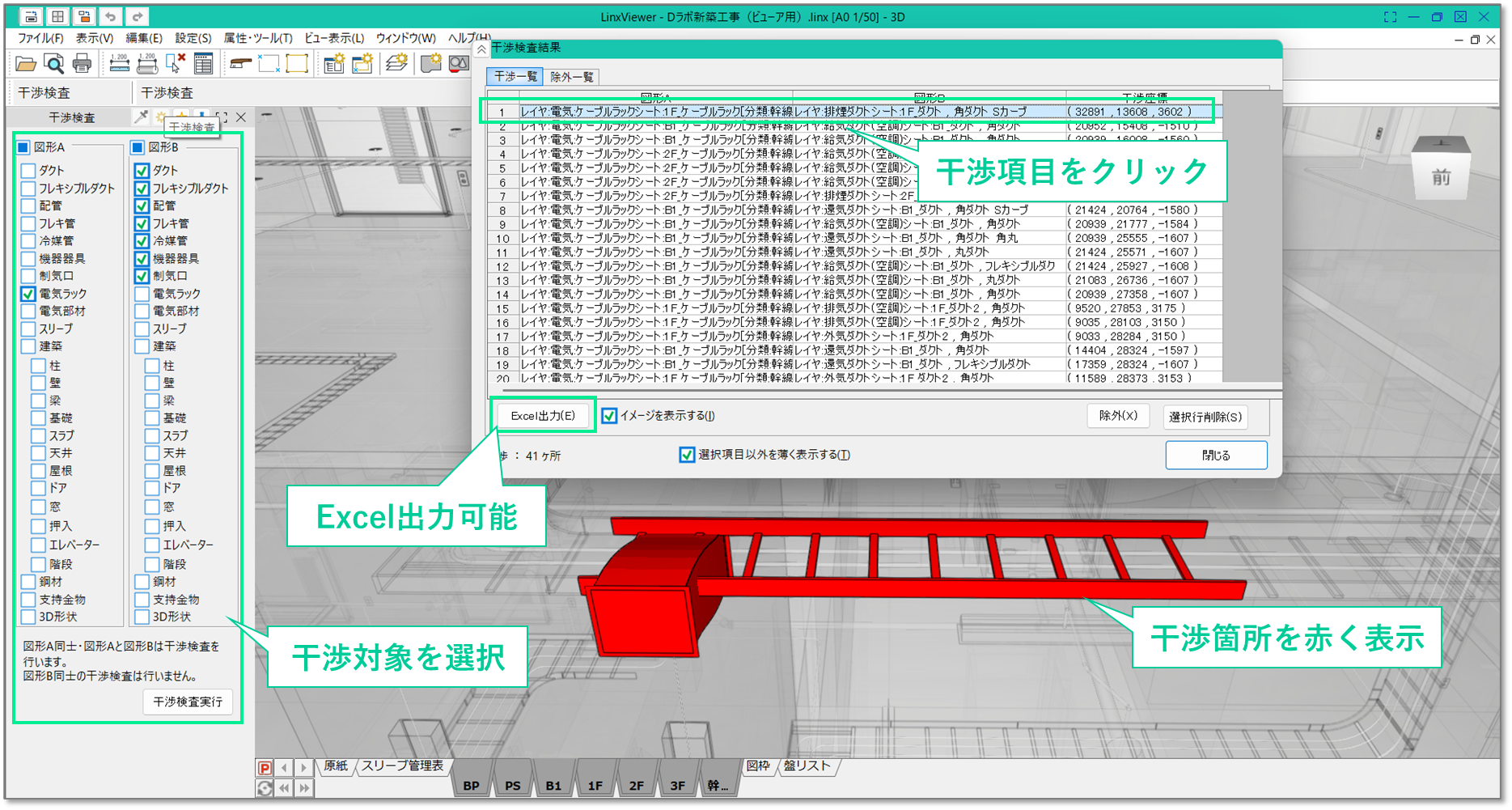Click the red P sheet icon
This screenshot has width=1512, height=810.
(265, 767)
